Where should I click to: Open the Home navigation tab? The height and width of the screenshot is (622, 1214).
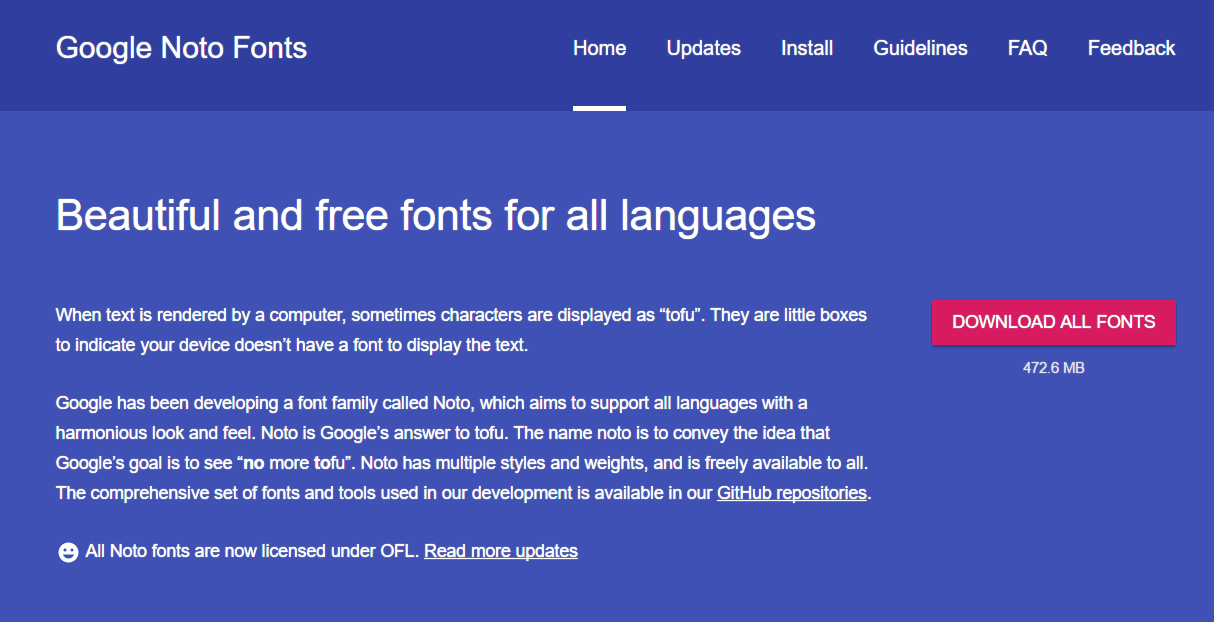(599, 48)
